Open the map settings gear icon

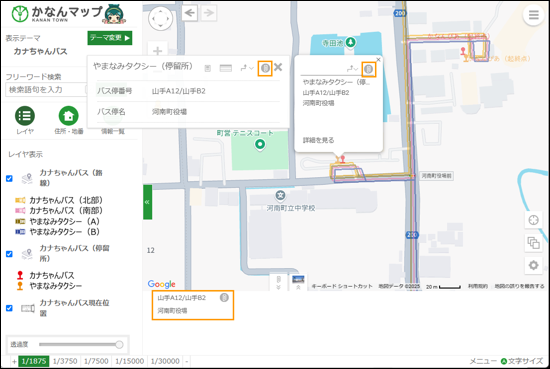pyautogui.click(x=533, y=265)
